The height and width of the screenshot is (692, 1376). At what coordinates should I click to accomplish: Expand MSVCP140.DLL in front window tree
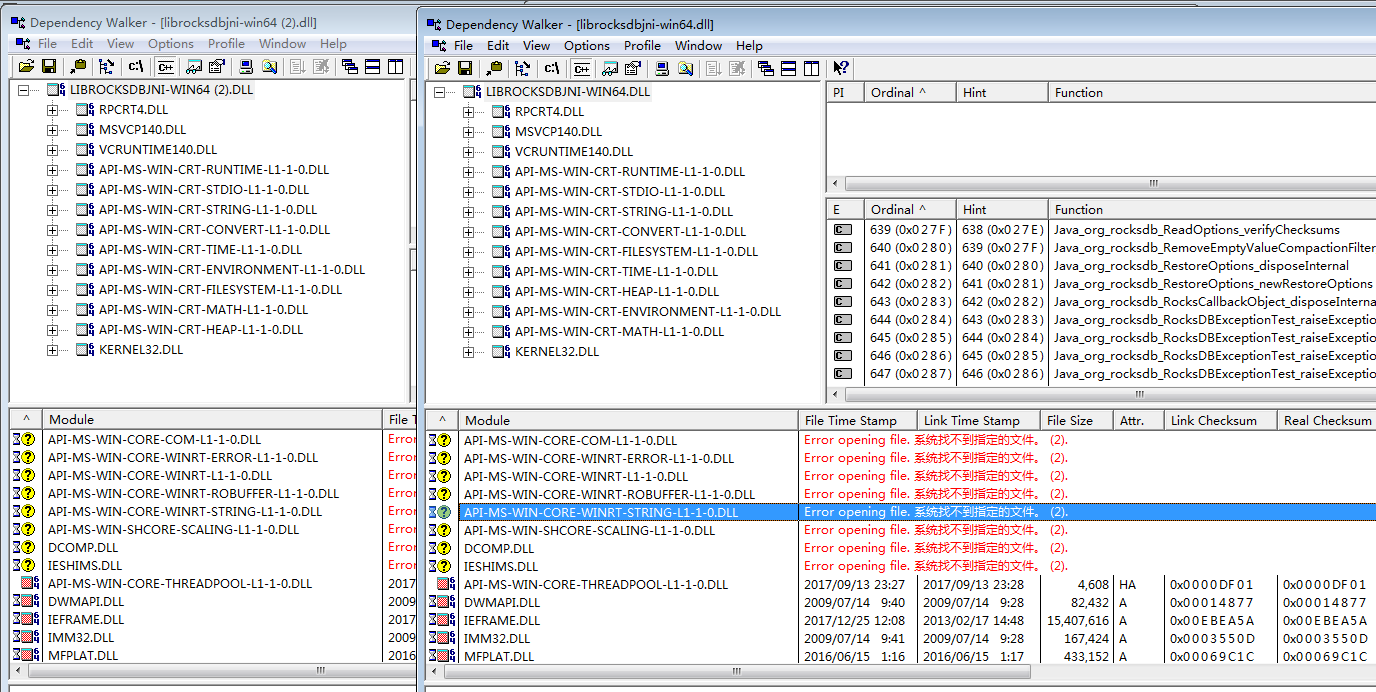(468, 131)
